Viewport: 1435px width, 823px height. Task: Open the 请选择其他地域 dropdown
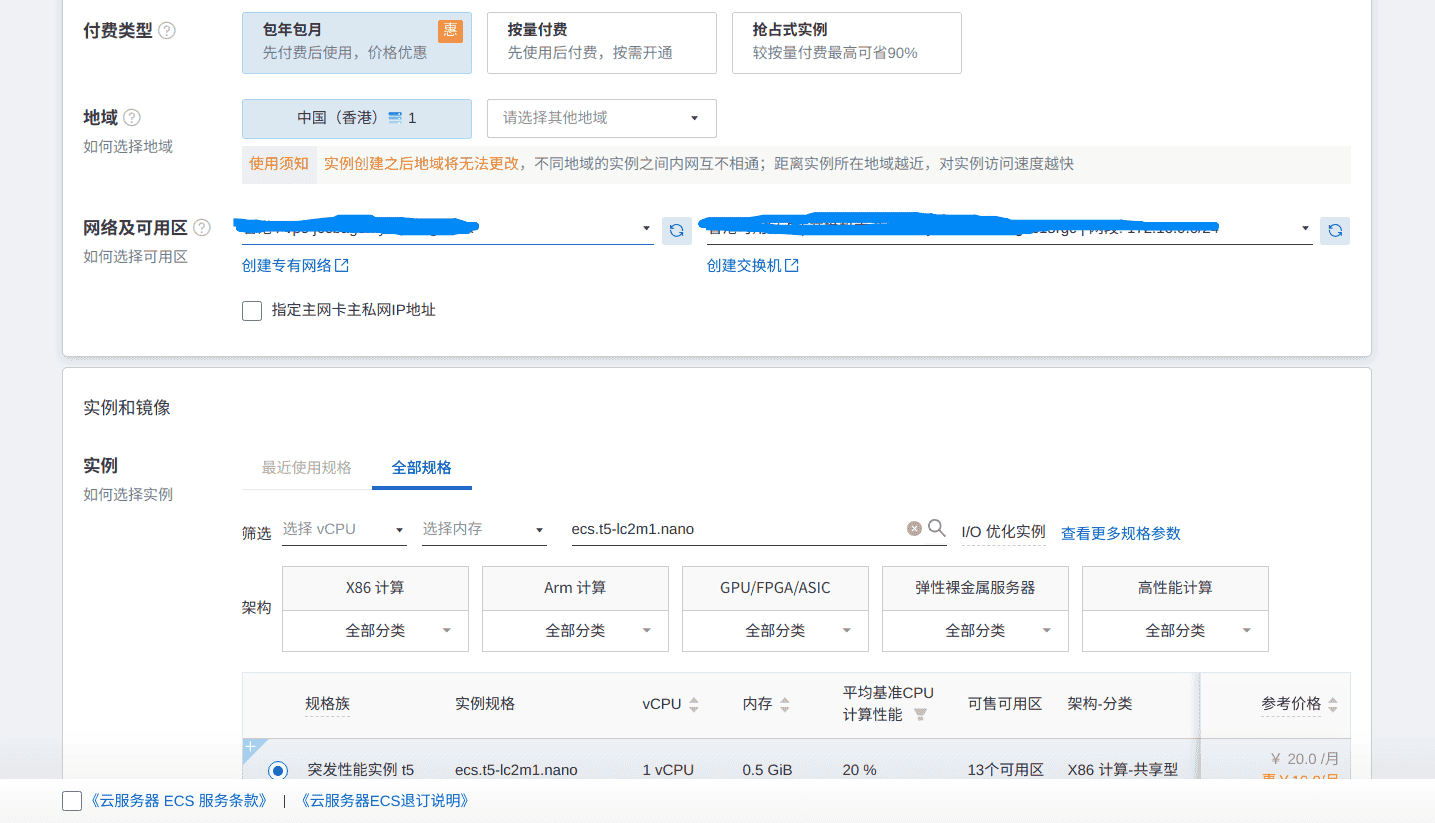601,118
